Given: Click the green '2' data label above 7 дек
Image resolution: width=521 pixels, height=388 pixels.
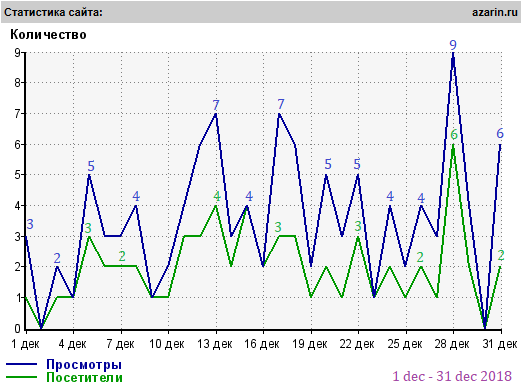Looking at the screenshot, I should 122,256.
